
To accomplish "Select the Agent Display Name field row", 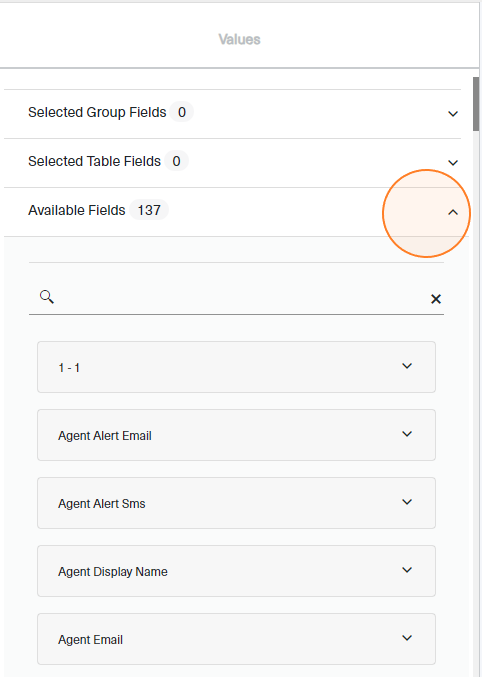I will [x=236, y=571].
